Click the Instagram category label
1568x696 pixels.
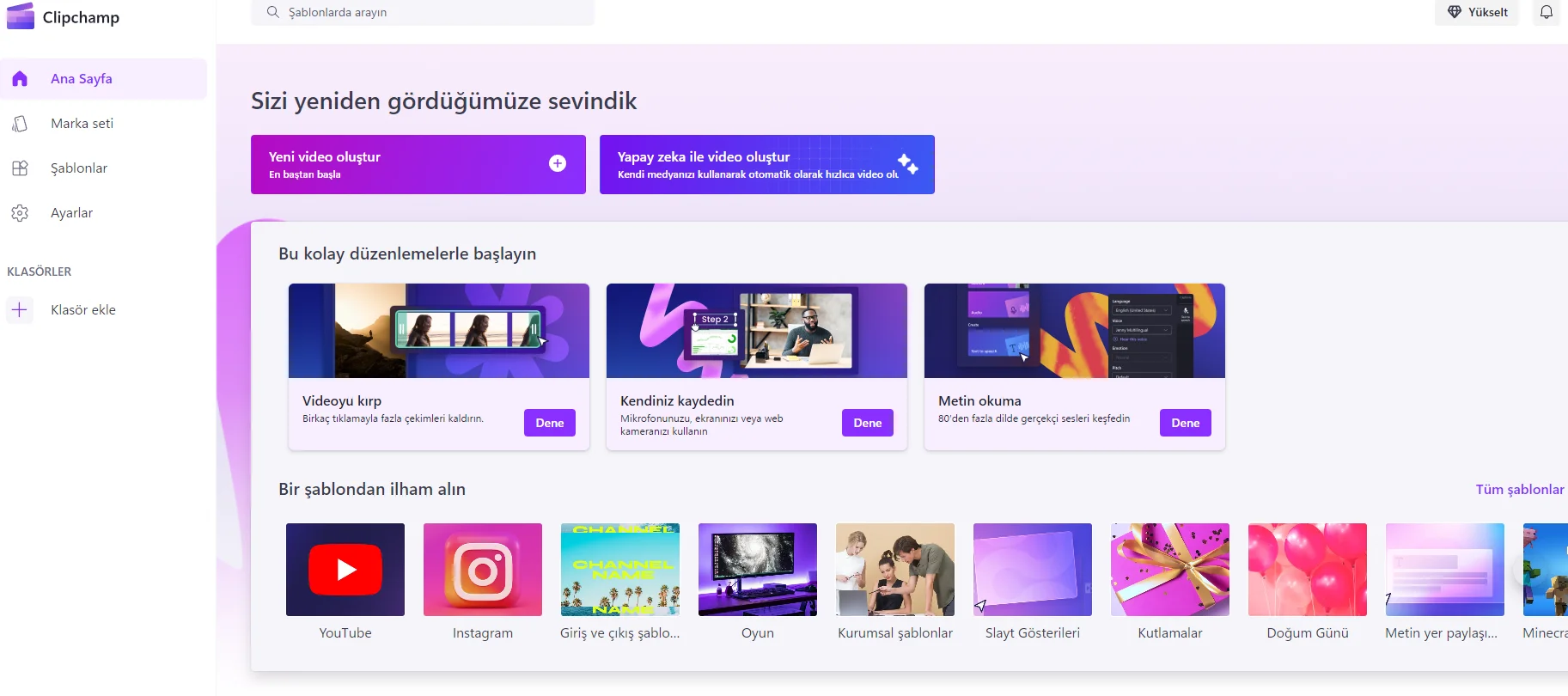pos(483,633)
